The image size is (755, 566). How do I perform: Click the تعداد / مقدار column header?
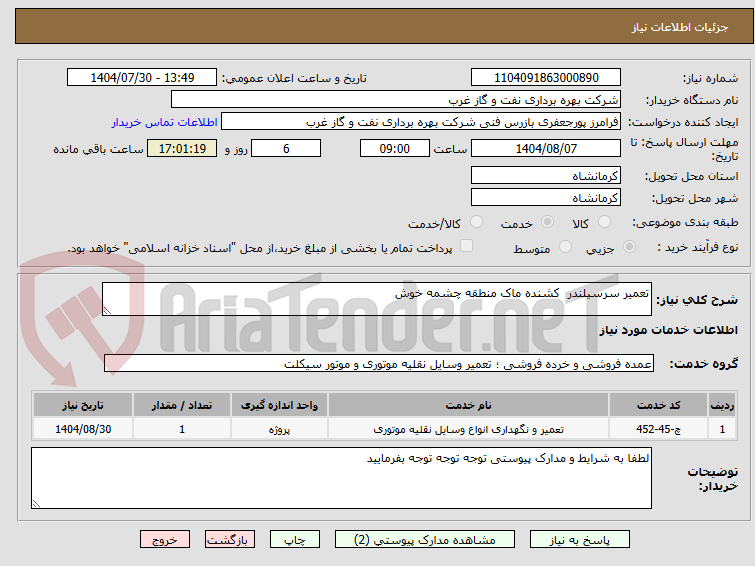(x=182, y=405)
